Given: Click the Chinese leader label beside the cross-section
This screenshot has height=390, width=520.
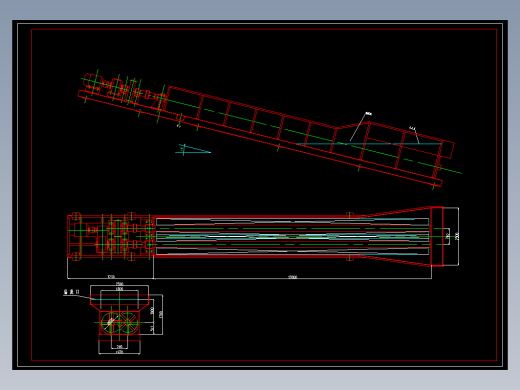Looking at the screenshot, I should pyautogui.click(x=72, y=292).
